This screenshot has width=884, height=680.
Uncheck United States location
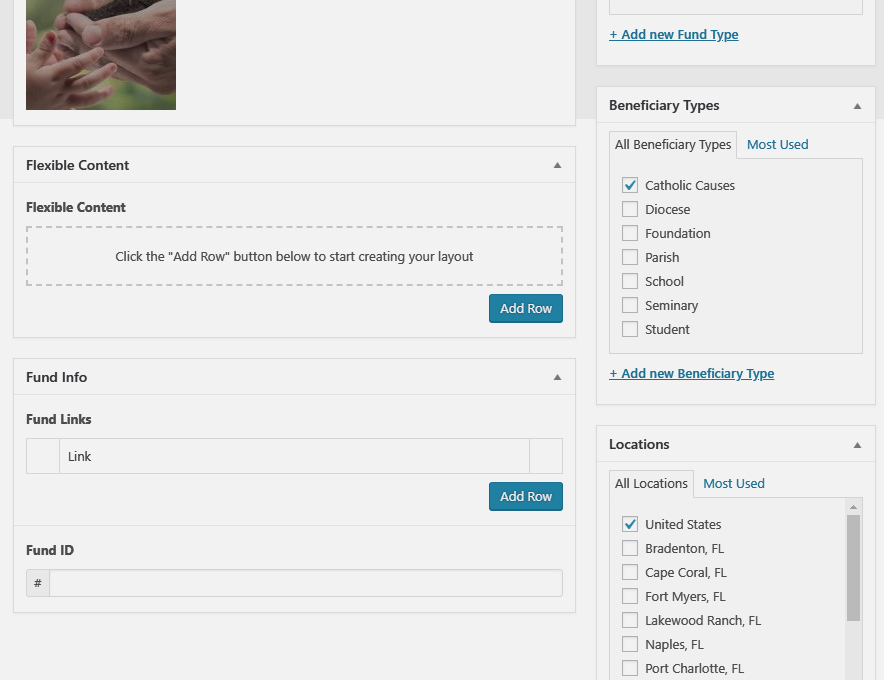[630, 524]
